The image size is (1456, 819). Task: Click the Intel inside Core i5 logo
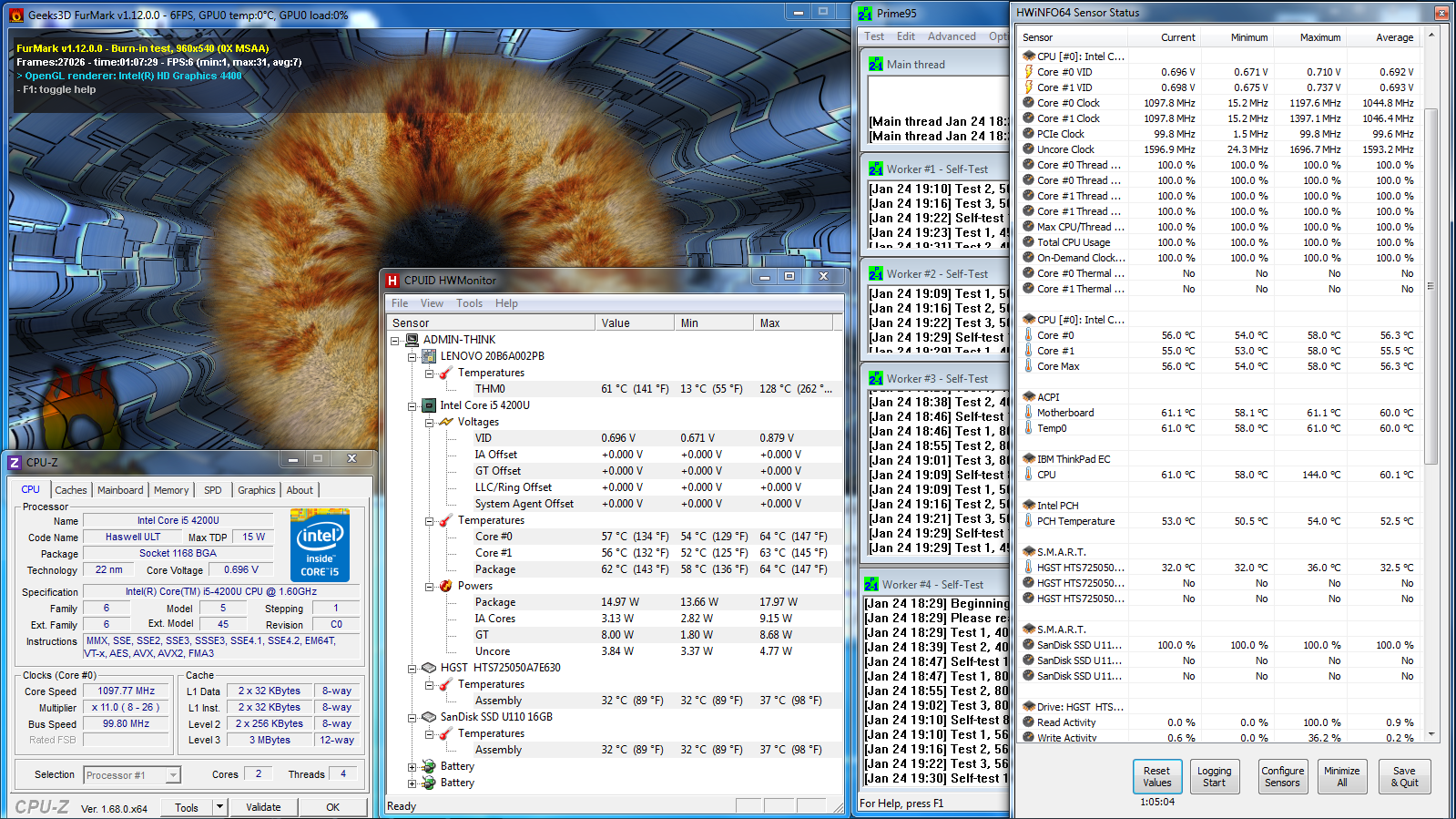click(x=320, y=547)
